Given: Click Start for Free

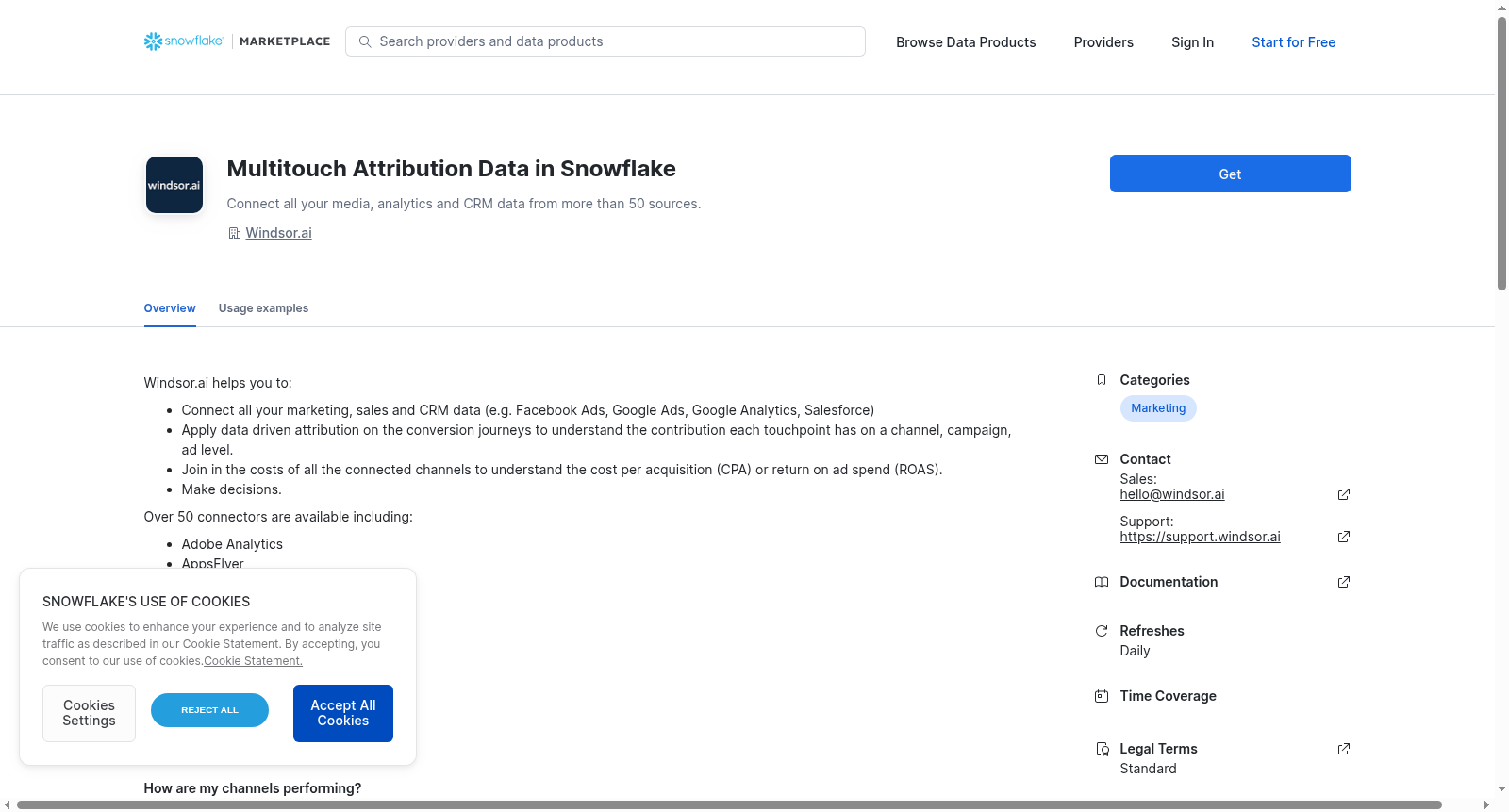Looking at the screenshot, I should (x=1293, y=42).
